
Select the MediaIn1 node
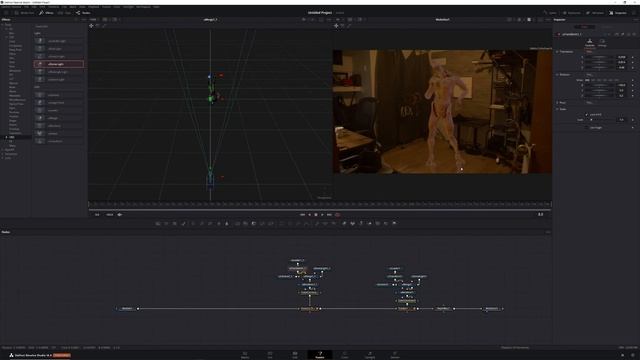(127, 309)
